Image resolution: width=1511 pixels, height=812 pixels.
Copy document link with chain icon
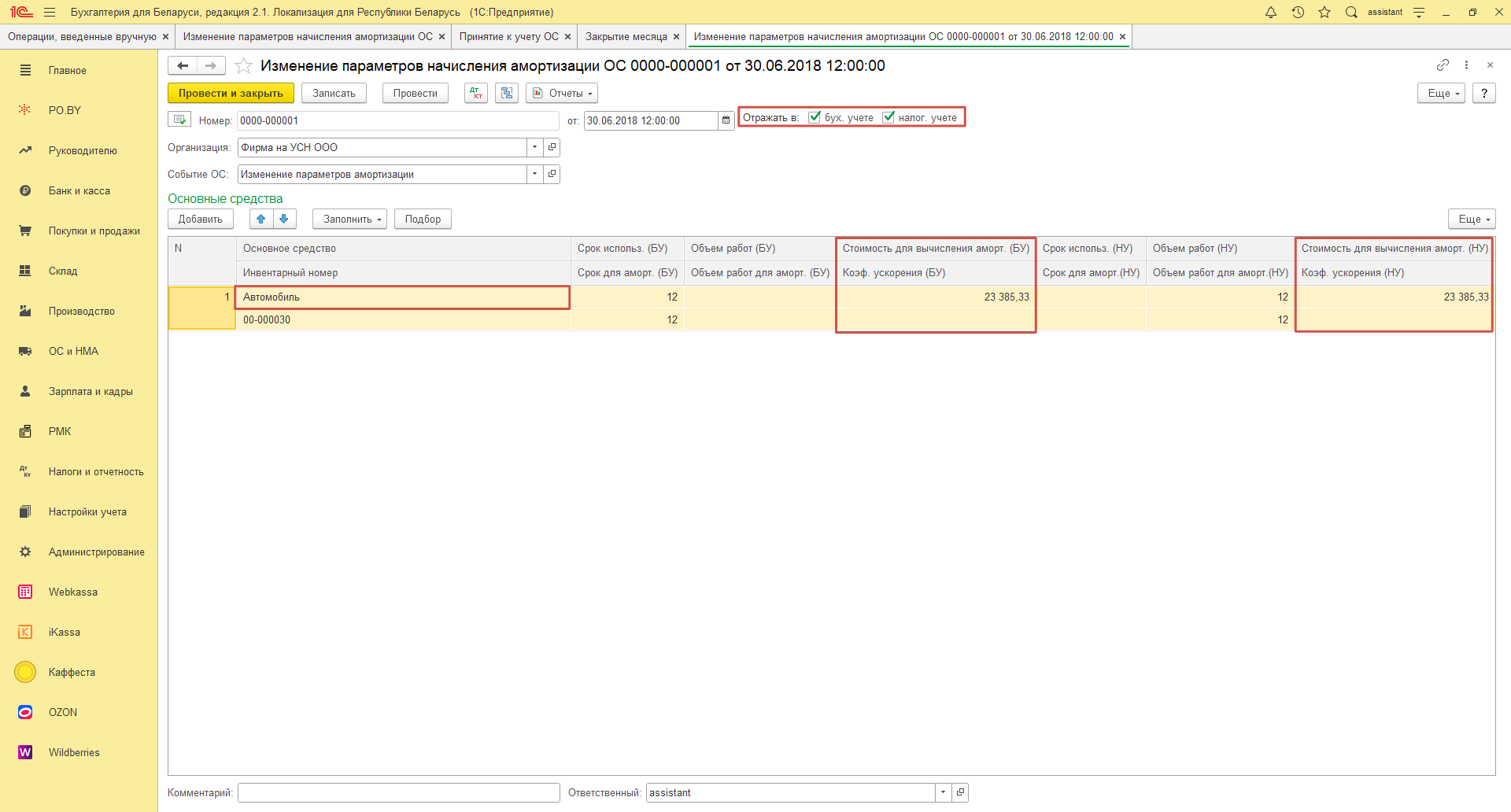point(1443,65)
